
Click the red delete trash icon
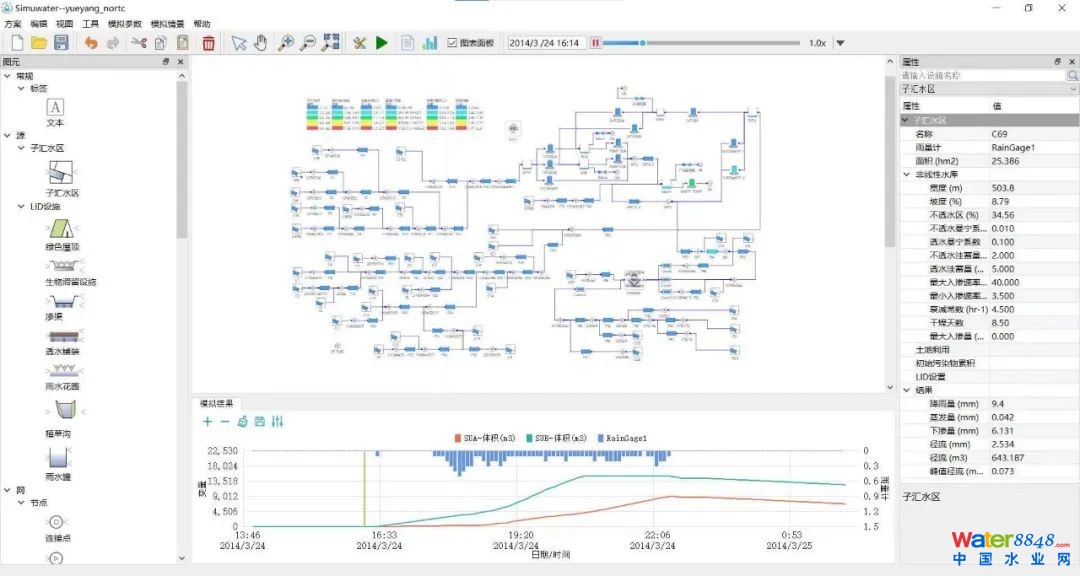pyautogui.click(x=208, y=43)
